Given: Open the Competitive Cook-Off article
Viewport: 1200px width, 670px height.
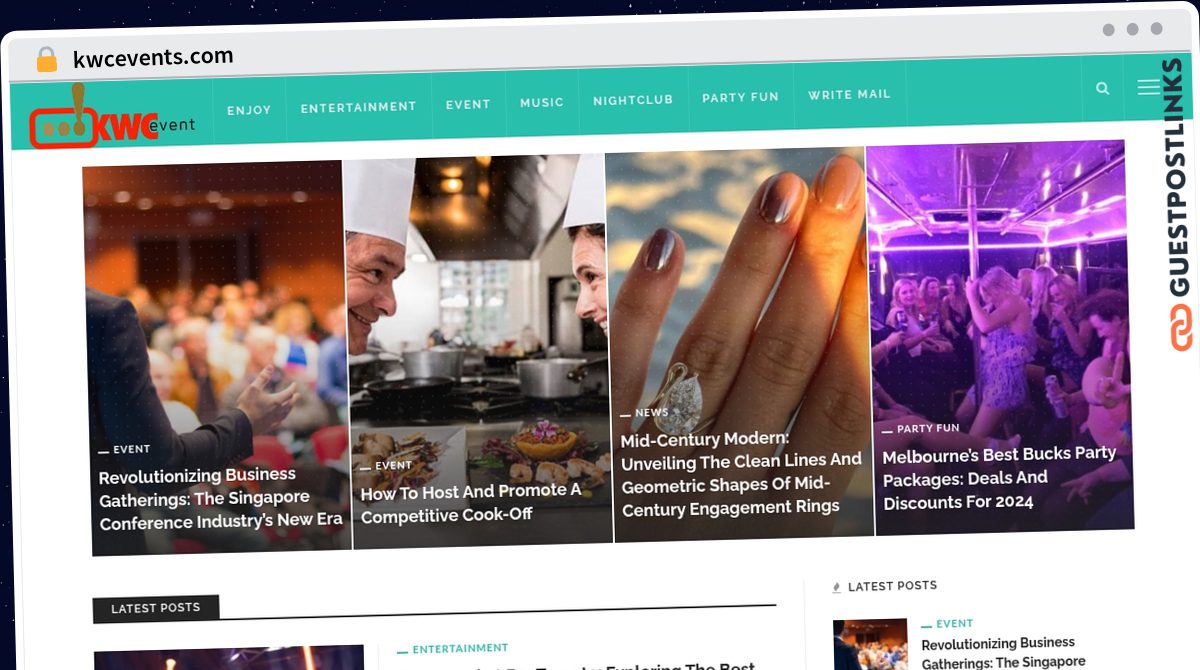Looking at the screenshot, I should pyautogui.click(x=471, y=504).
